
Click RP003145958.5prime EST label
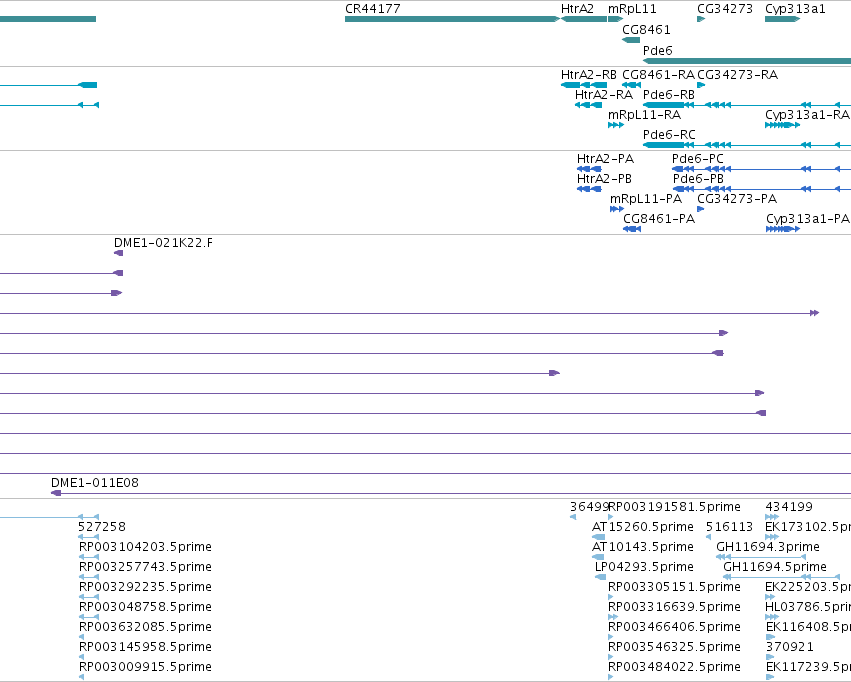(x=145, y=647)
